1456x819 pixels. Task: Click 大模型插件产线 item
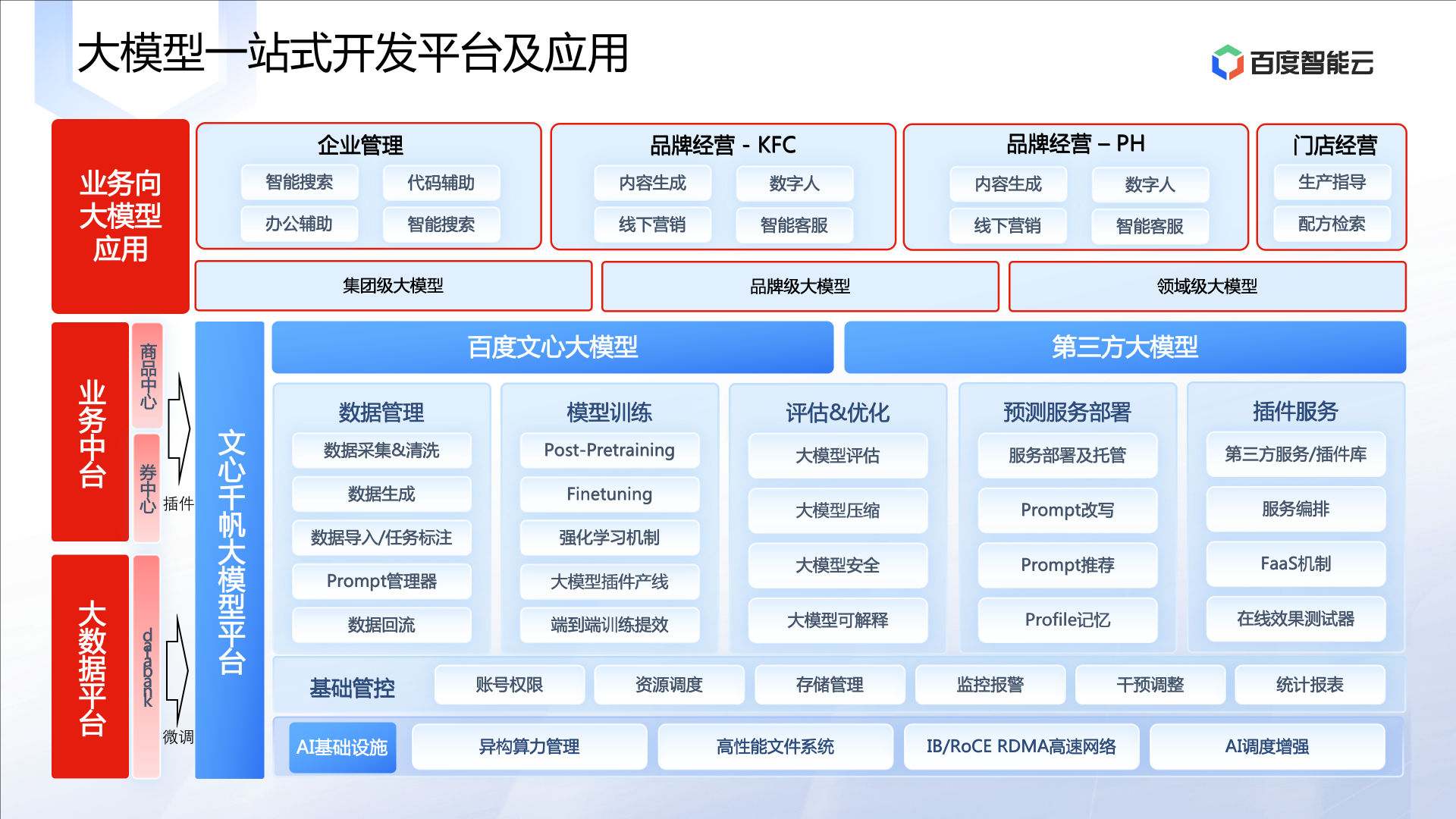pos(610,582)
